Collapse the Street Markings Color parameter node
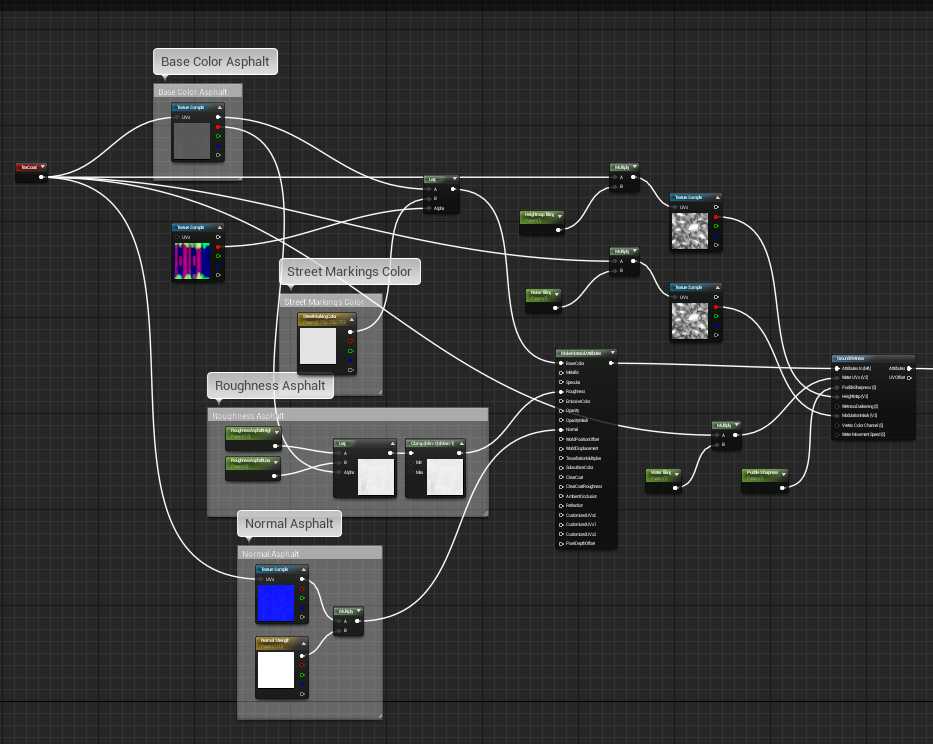The width and height of the screenshot is (933, 744). tap(352, 320)
